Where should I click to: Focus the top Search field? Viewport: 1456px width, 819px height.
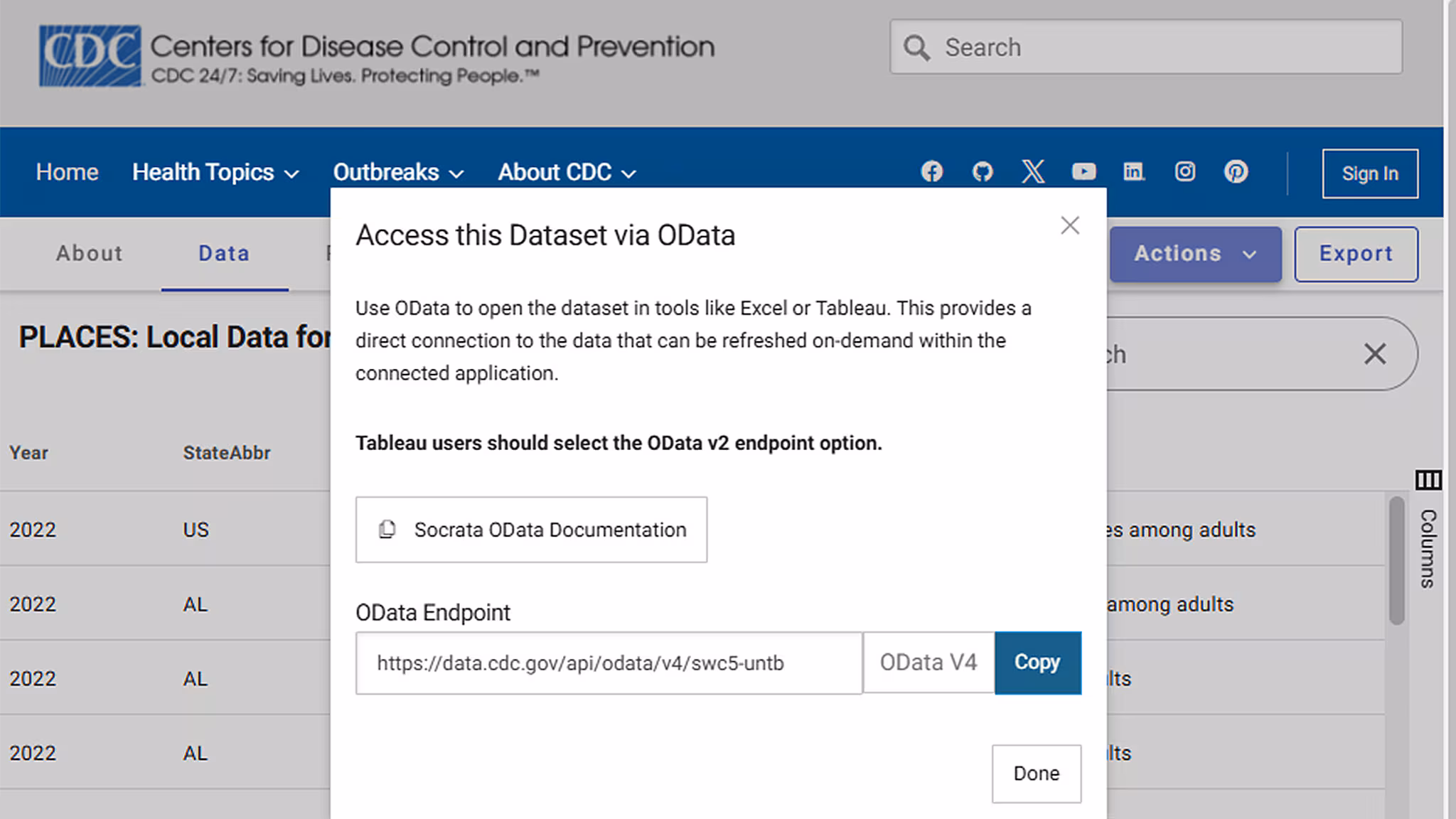tap(1146, 47)
